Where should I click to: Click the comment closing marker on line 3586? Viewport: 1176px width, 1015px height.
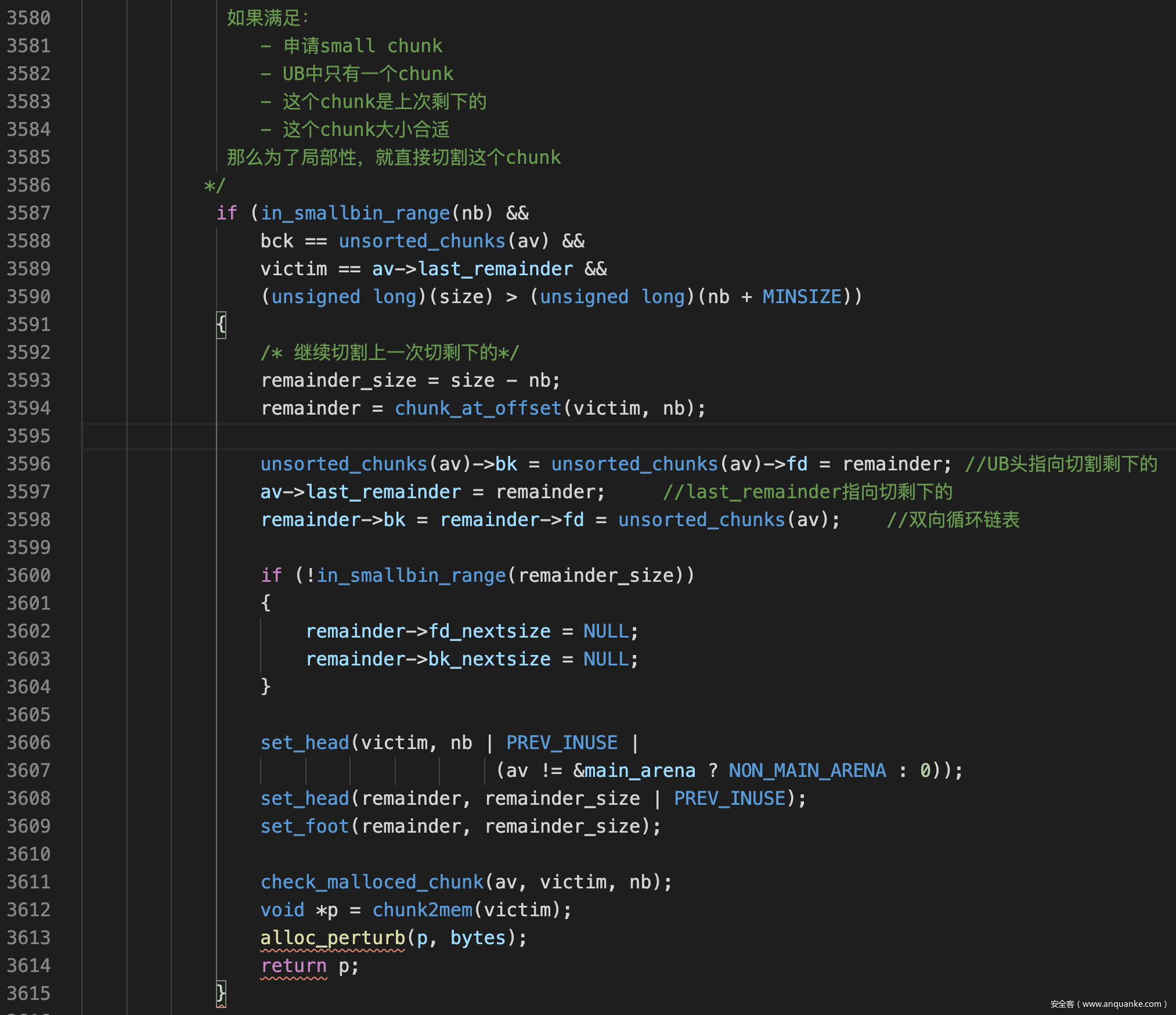(214, 185)
